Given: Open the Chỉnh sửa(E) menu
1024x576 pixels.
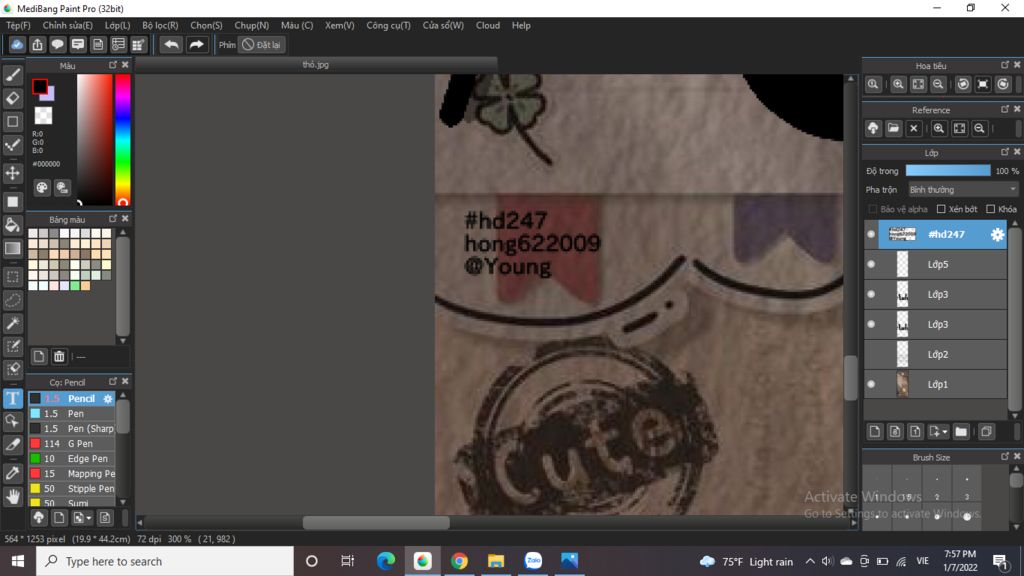Looking at the screenshot, I should [67, 25].
